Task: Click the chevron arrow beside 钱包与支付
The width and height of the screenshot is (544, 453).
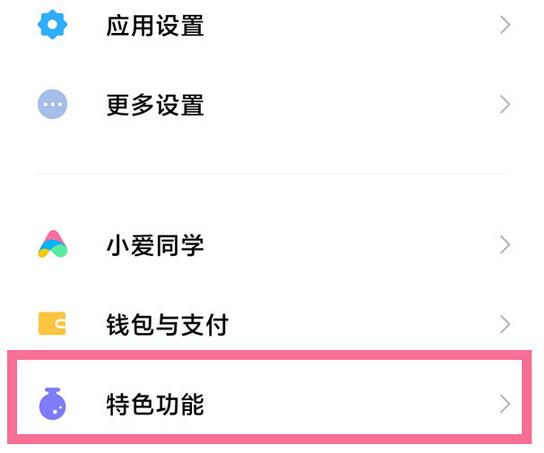Action: (x=505, y=324)
